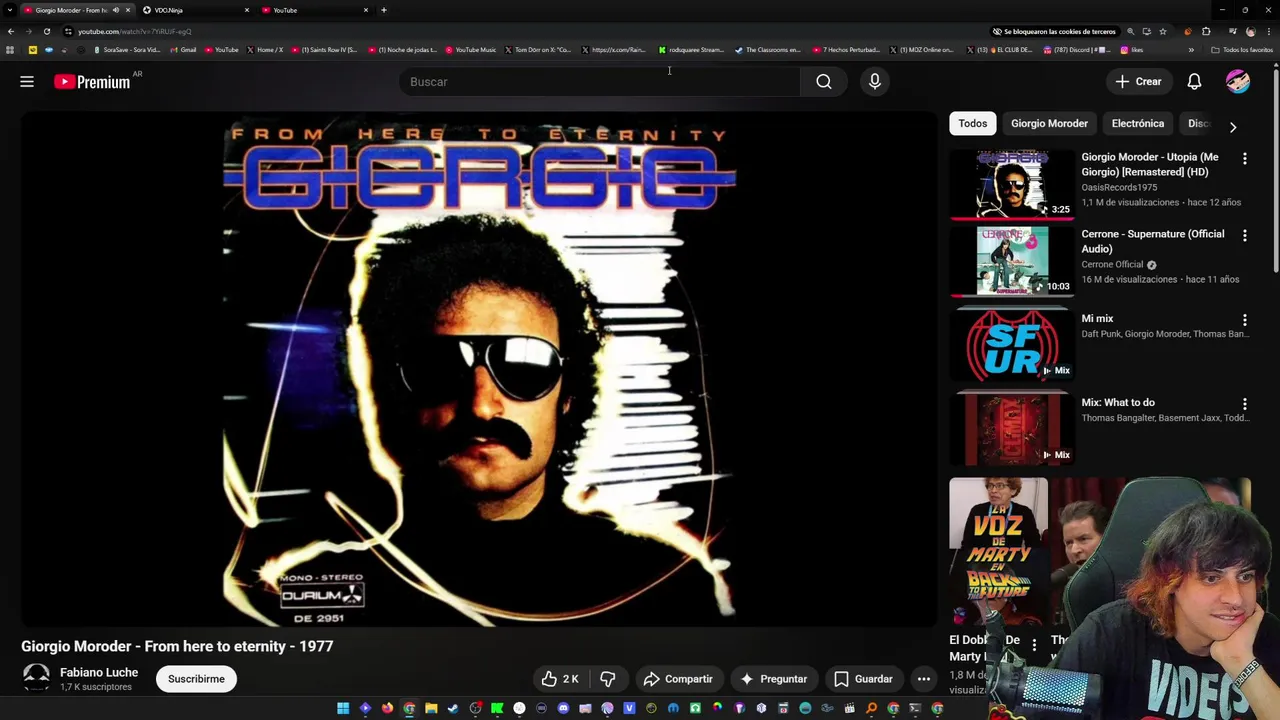Open File Explorer from the taskbar
1280x720 pixels.
431,709
